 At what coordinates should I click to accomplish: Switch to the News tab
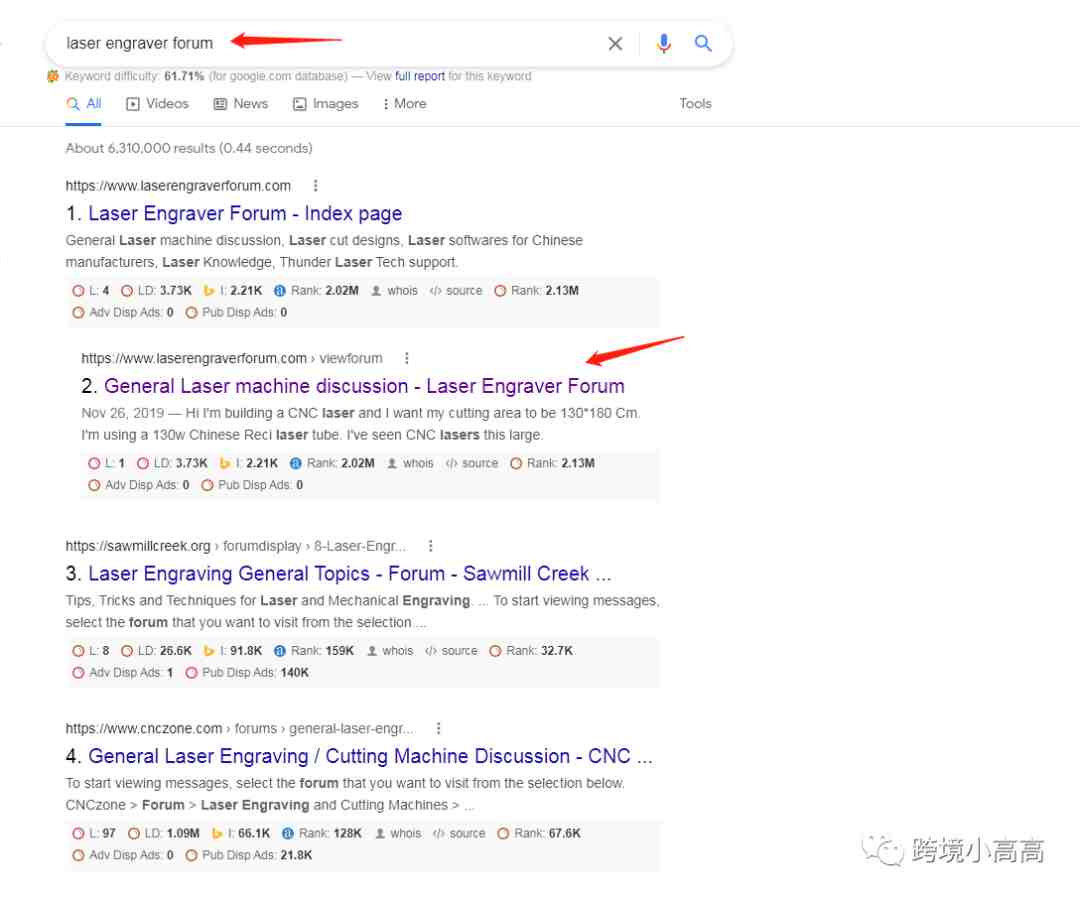(240, 104)
